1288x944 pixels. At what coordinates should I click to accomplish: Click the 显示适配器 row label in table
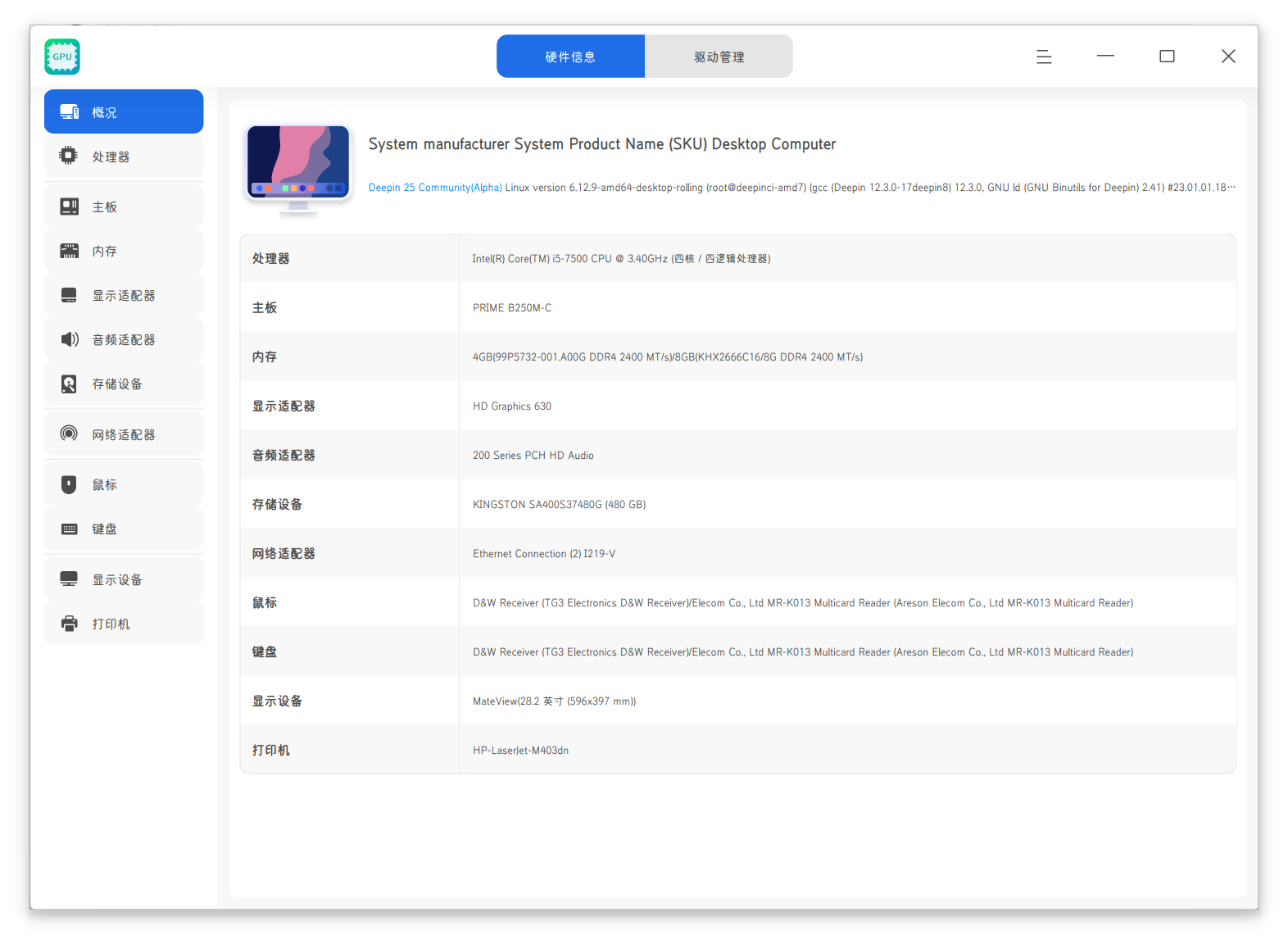point(283,406)
